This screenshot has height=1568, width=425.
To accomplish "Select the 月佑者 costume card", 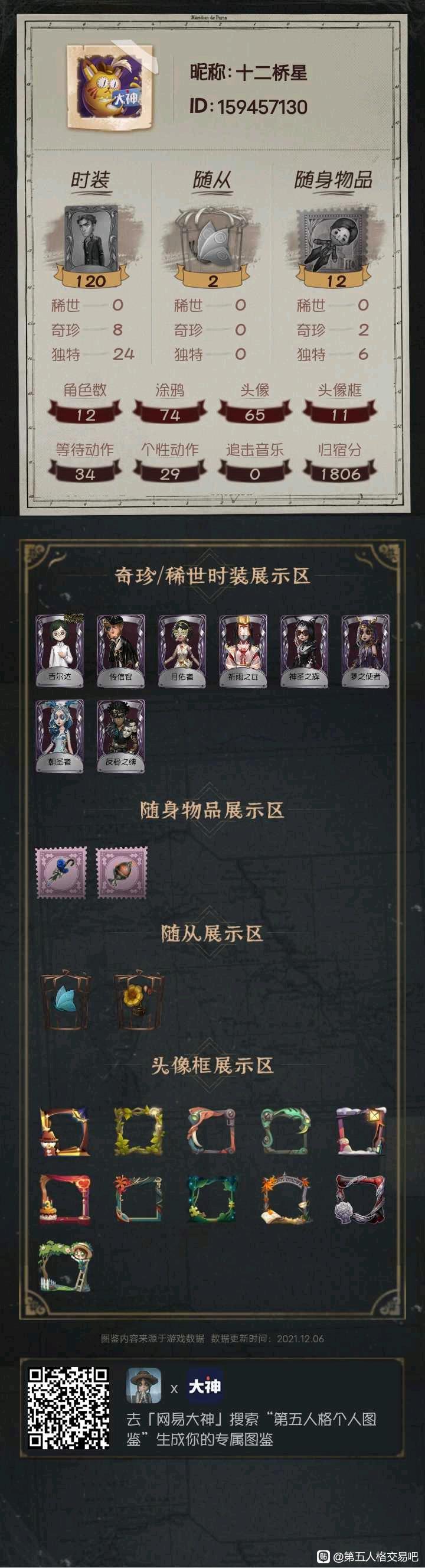I will (182, 650).
